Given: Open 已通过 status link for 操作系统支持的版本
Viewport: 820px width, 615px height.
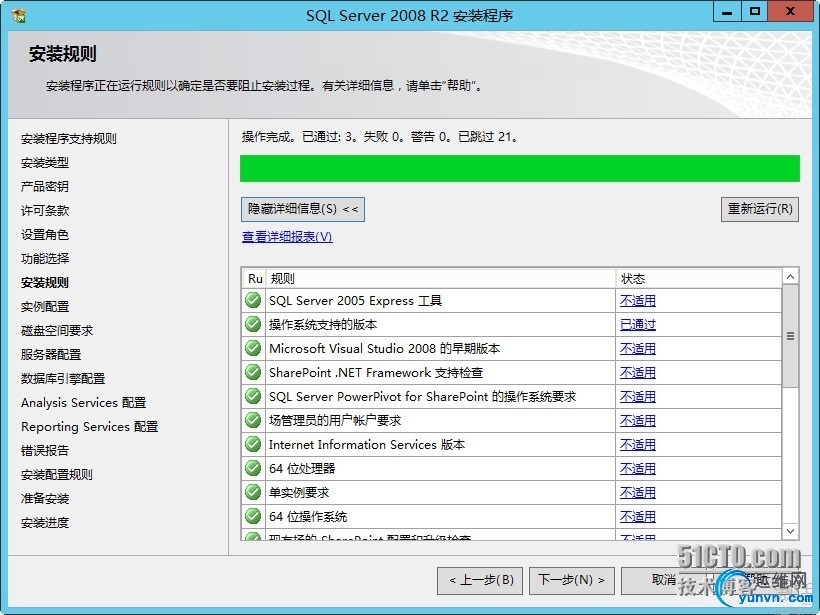Looking at the screenshot, I should tap(637, 325).
